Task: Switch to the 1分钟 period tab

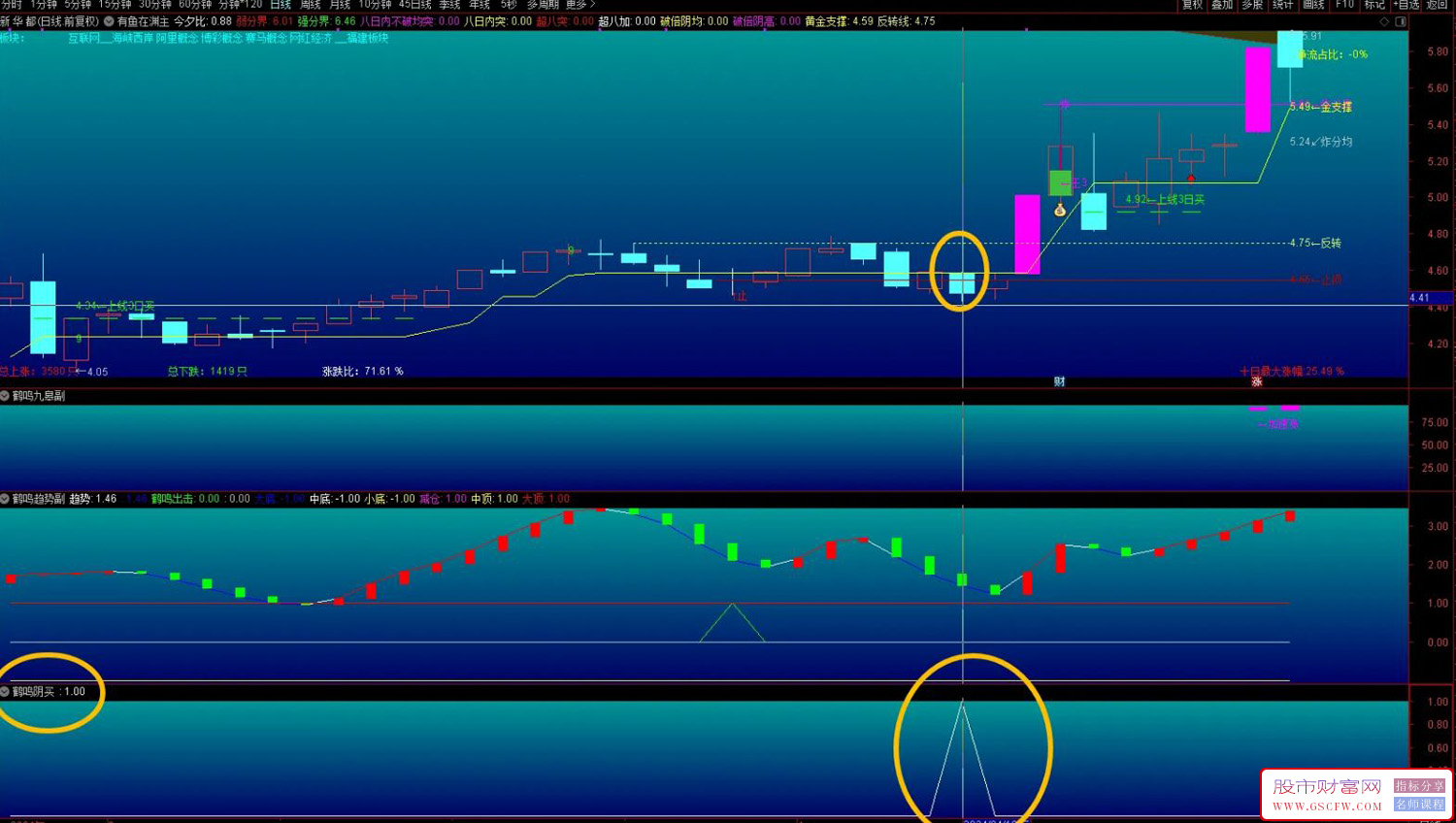Action: tap(44, 5)
